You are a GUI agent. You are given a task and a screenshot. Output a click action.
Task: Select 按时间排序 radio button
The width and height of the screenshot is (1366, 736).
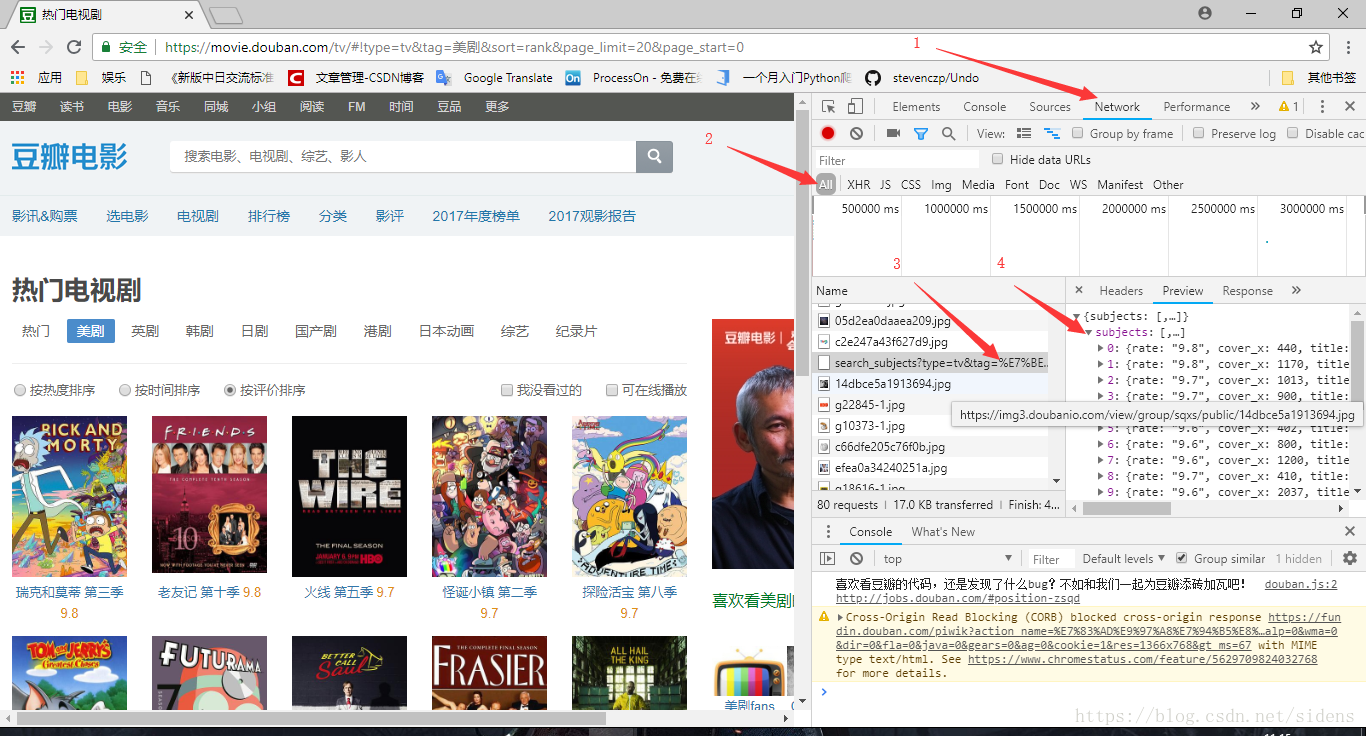tap(125, 390)
